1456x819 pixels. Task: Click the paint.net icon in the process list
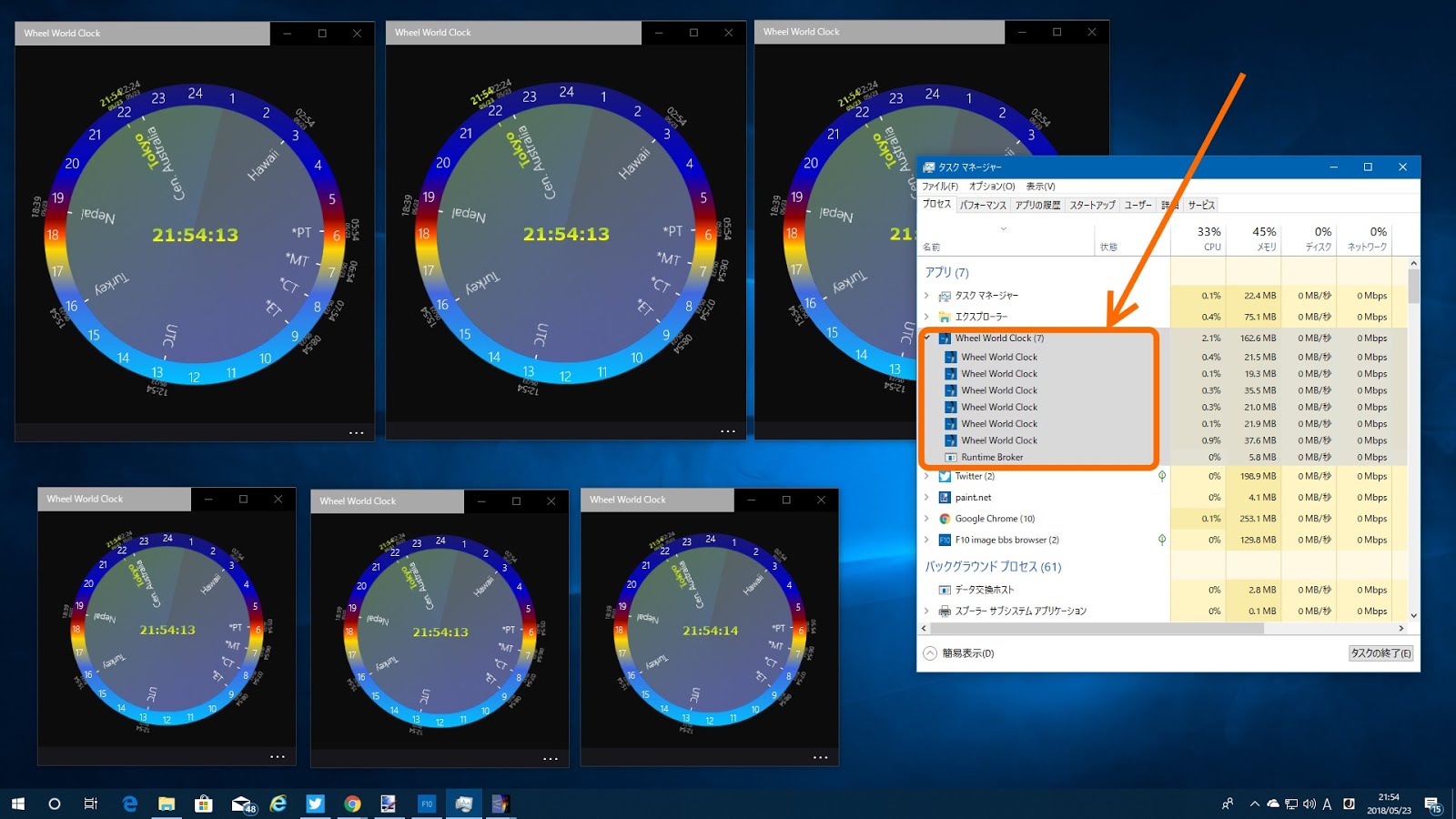pyautogui.click(x=943, y=497)
